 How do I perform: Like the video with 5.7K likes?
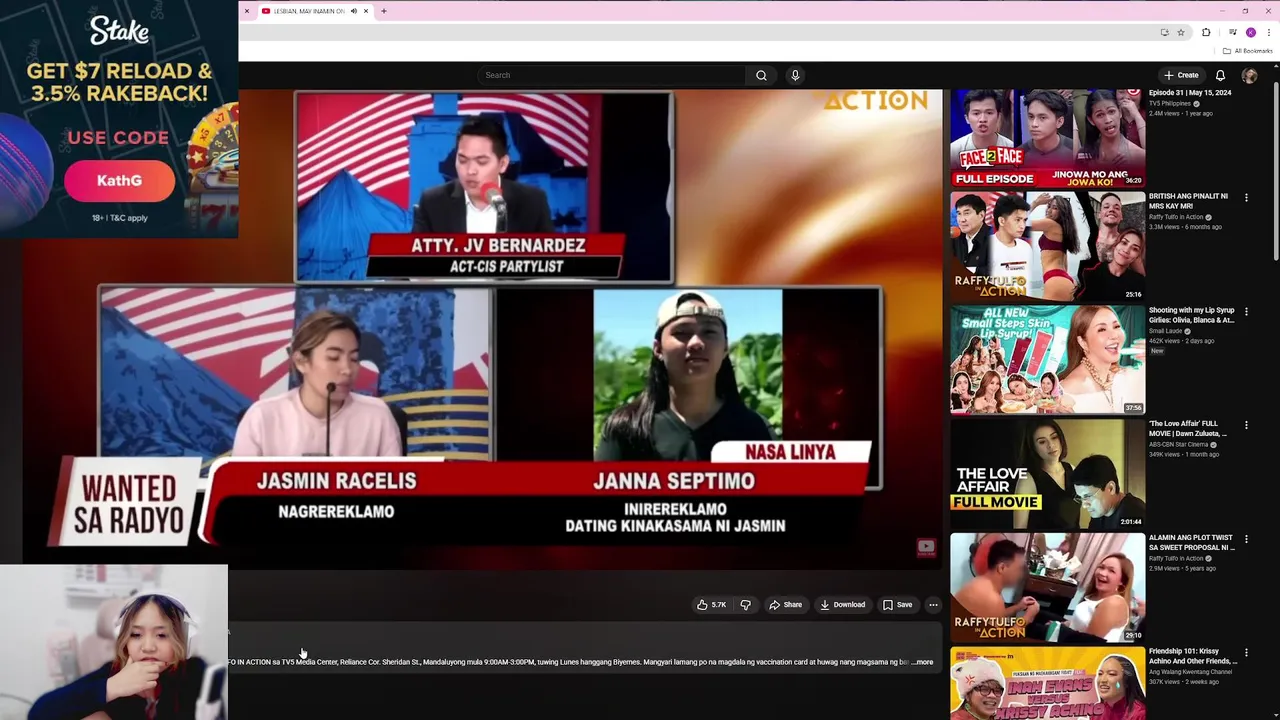click(x=712, y=605)
